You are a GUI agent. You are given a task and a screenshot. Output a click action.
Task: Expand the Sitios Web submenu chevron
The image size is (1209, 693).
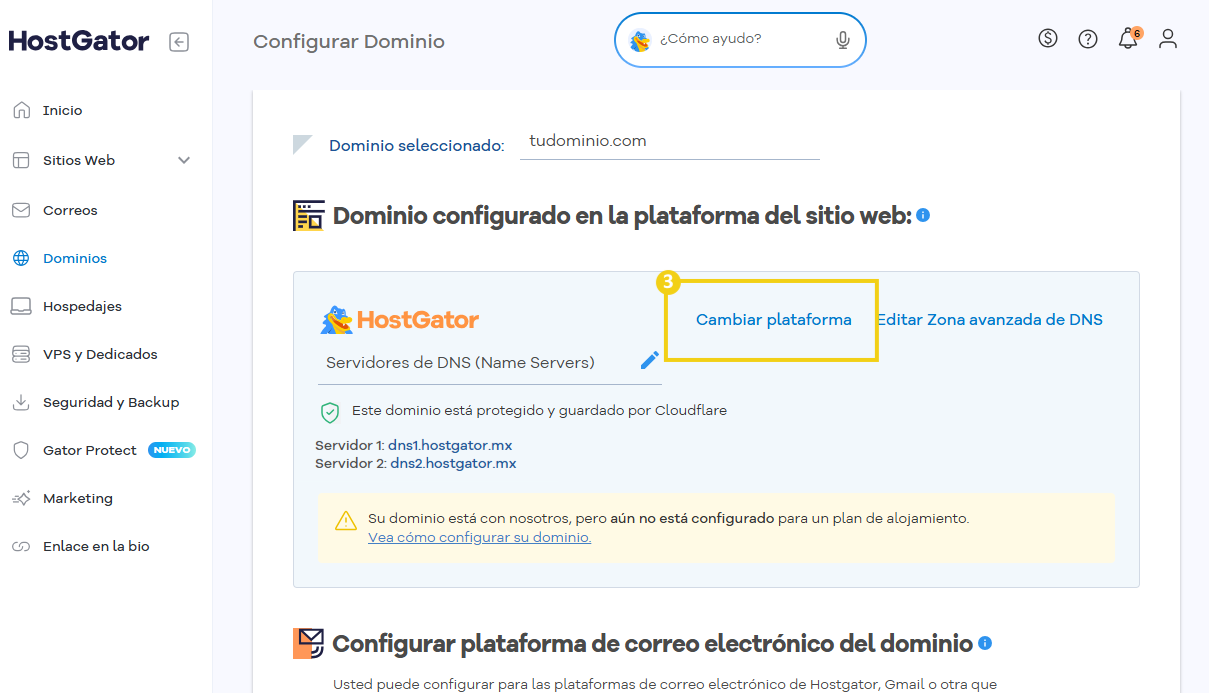184,160
